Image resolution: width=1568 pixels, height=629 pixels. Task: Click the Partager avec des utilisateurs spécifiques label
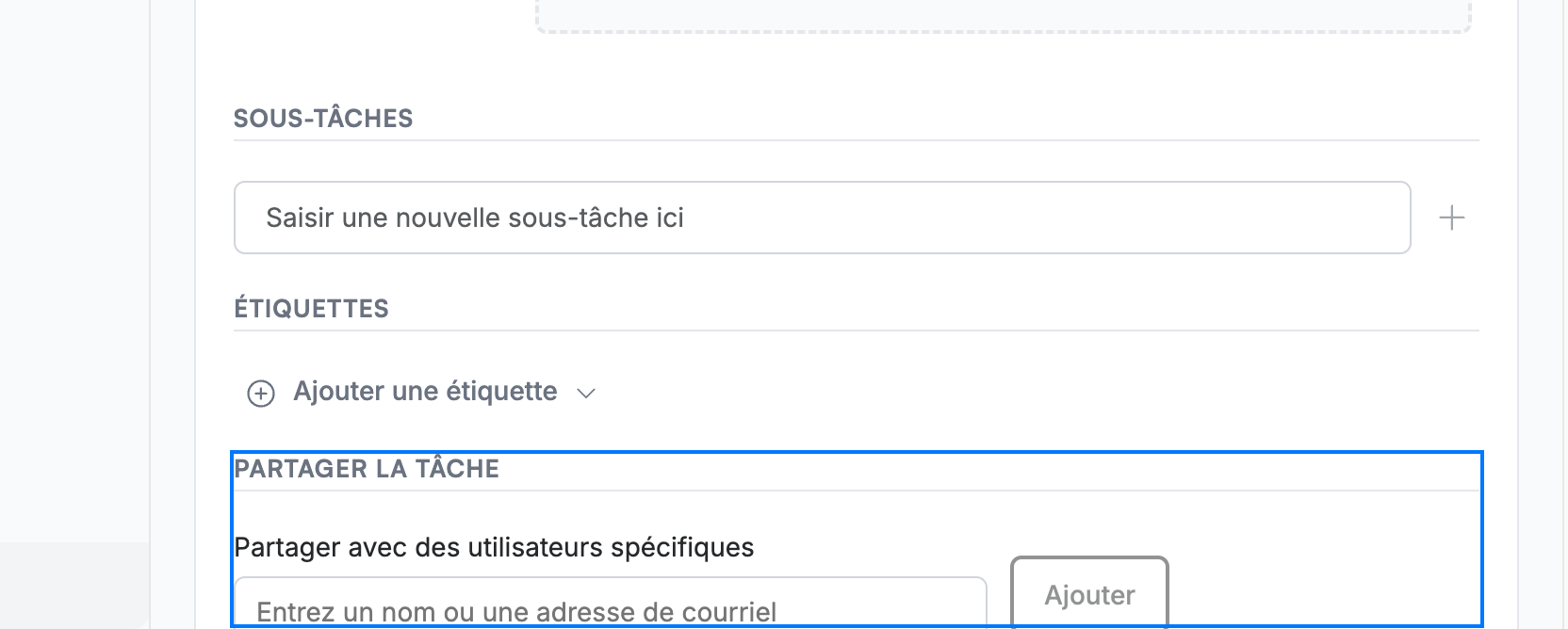[494, 547]
